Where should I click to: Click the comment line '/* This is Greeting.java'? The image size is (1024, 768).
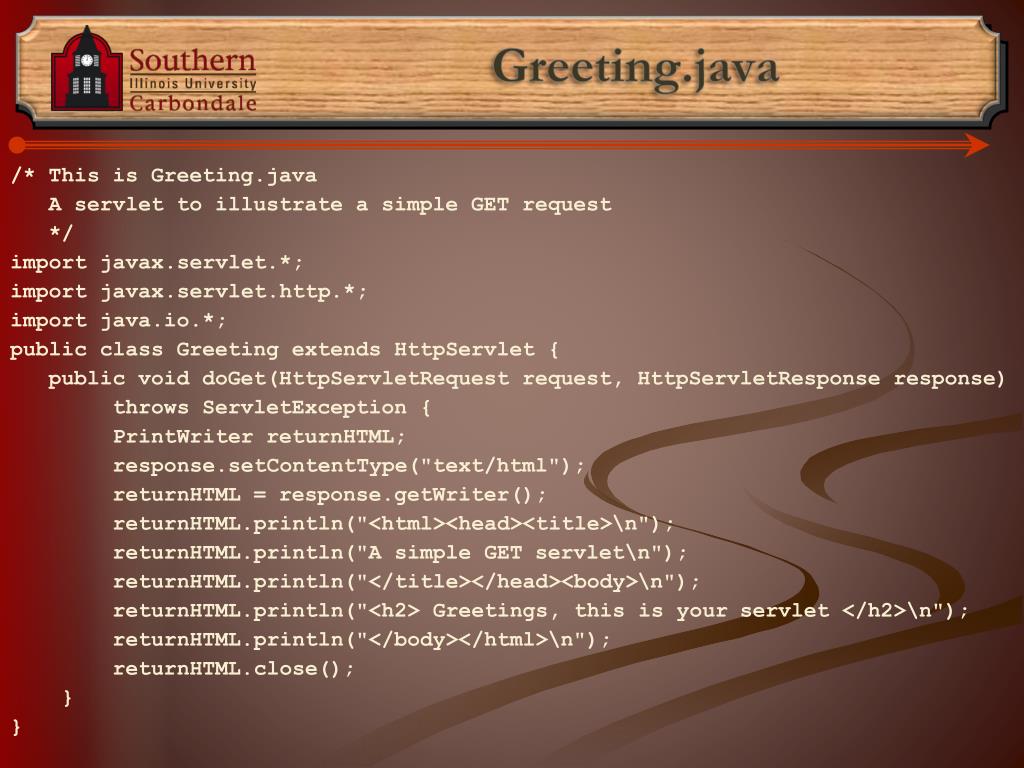point(164,176)
